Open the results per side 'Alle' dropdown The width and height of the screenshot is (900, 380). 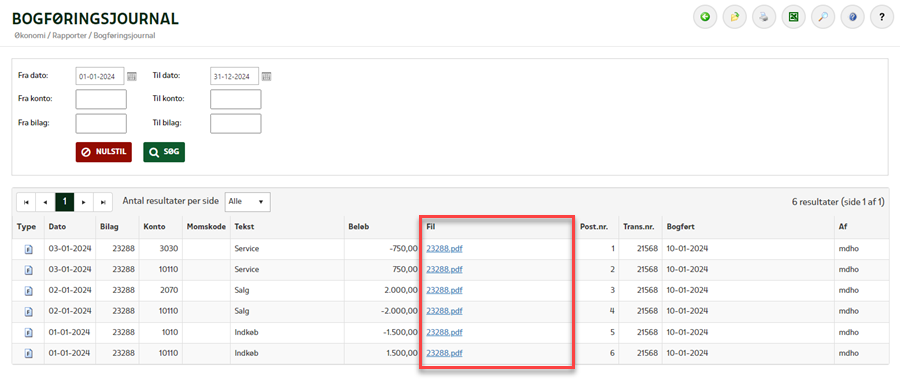[x=247, y=202]
